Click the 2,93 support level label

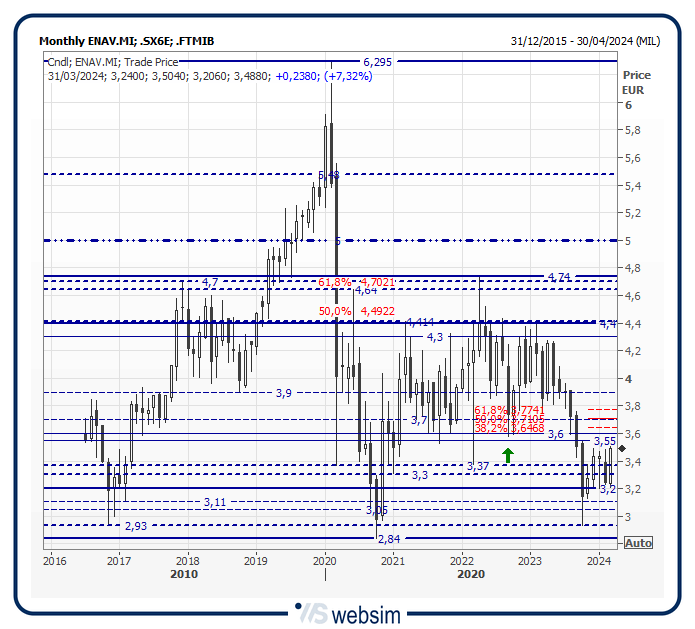pyautogui.click(x=136, y=526)
